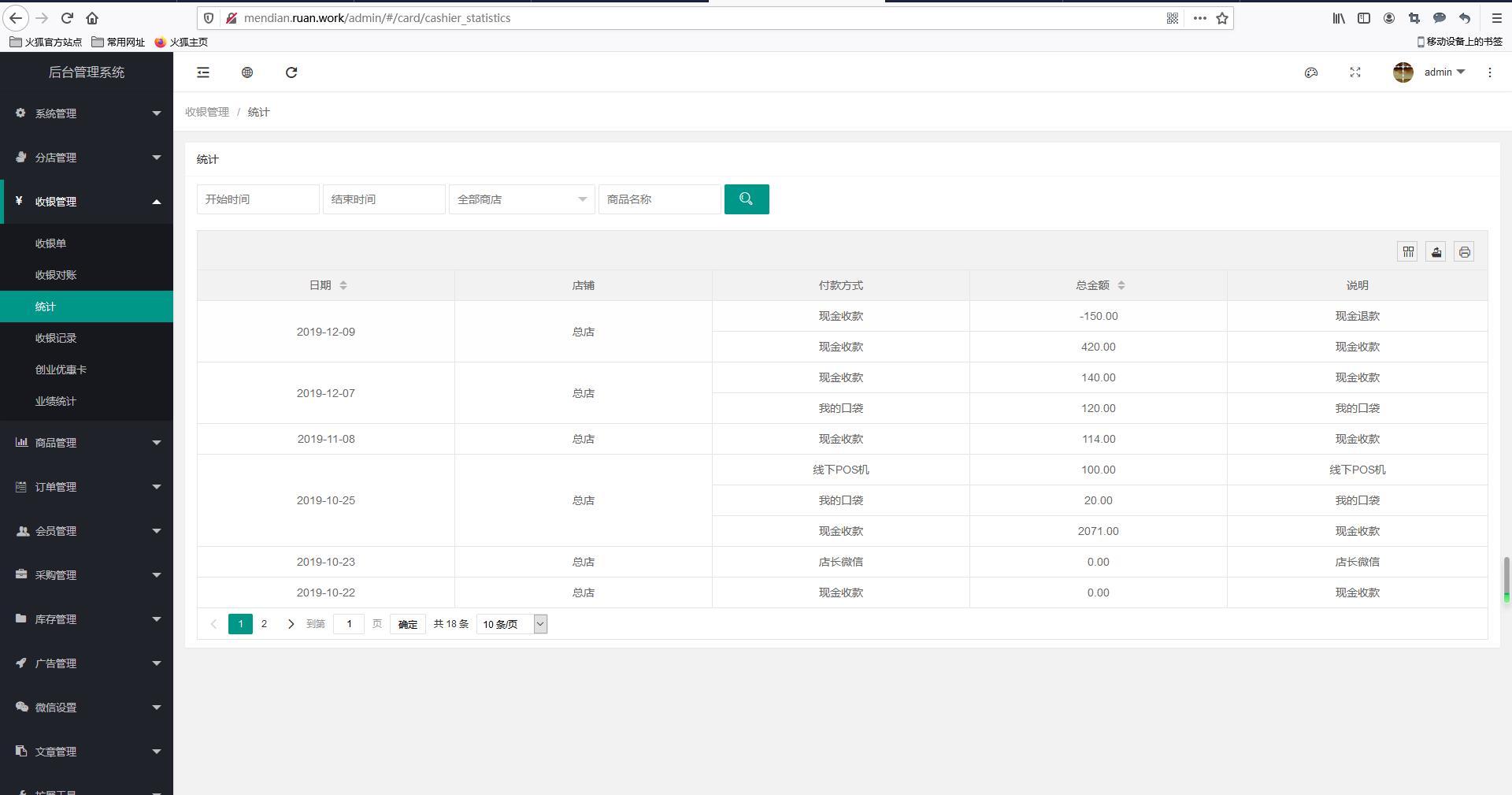Open the 全部商店 store dropdown
Image resolution: width=1512 pixels, height=795 pixels.
[521, 199]
